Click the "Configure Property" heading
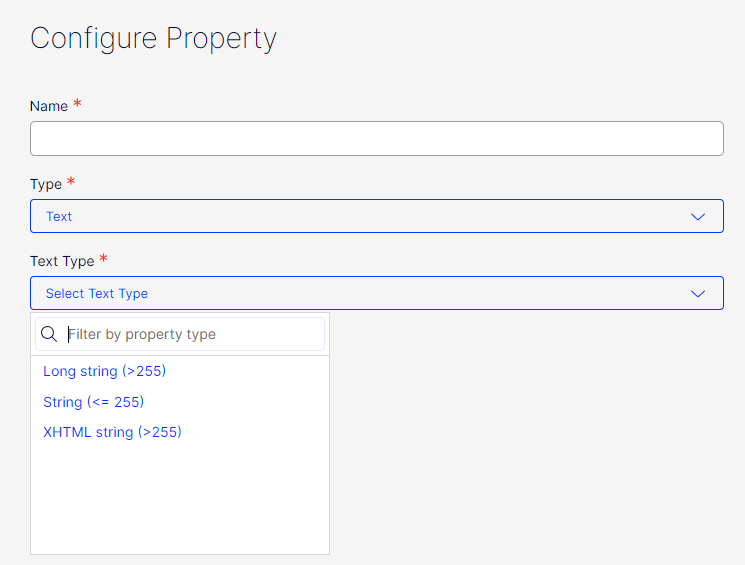 [153, 38]
